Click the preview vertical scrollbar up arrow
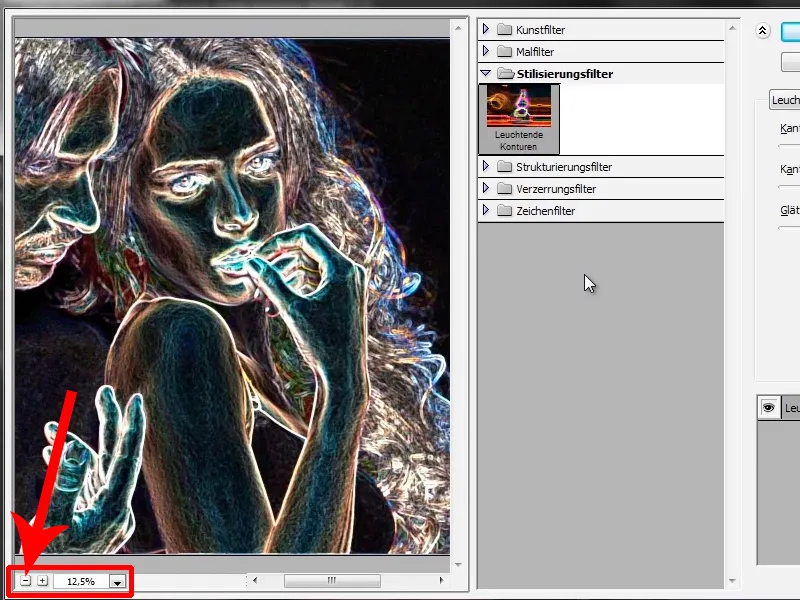 (458, 28)
